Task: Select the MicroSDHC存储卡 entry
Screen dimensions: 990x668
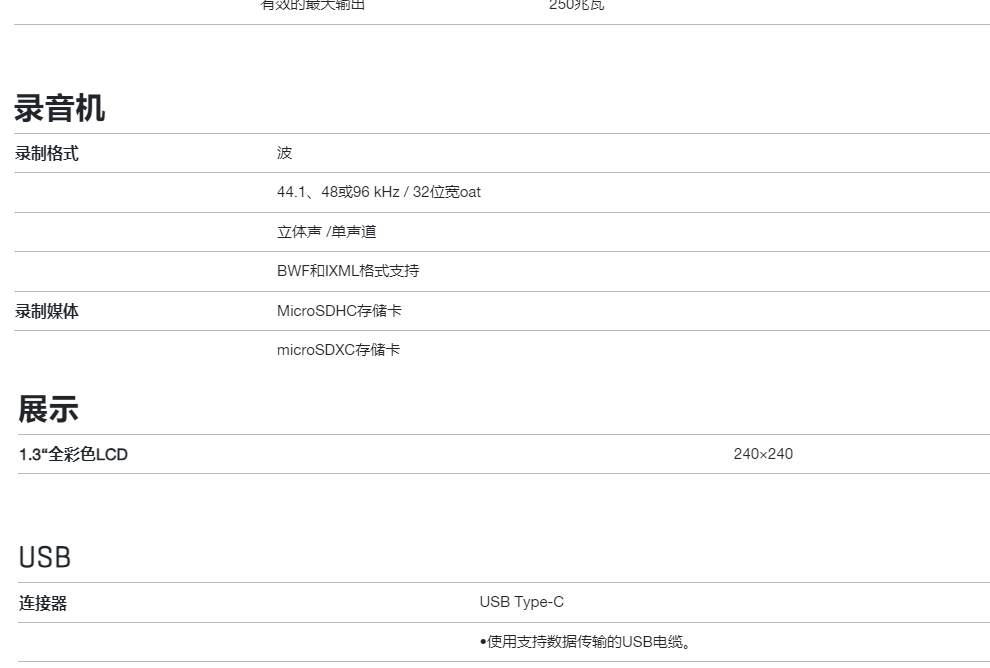Action: pos(339,311)
